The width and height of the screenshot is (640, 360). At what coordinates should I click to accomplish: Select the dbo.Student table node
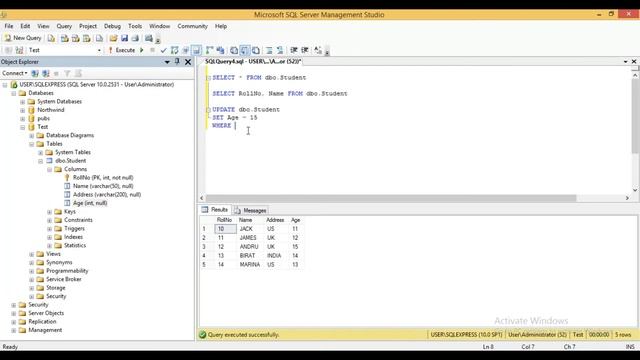(71, 161)
